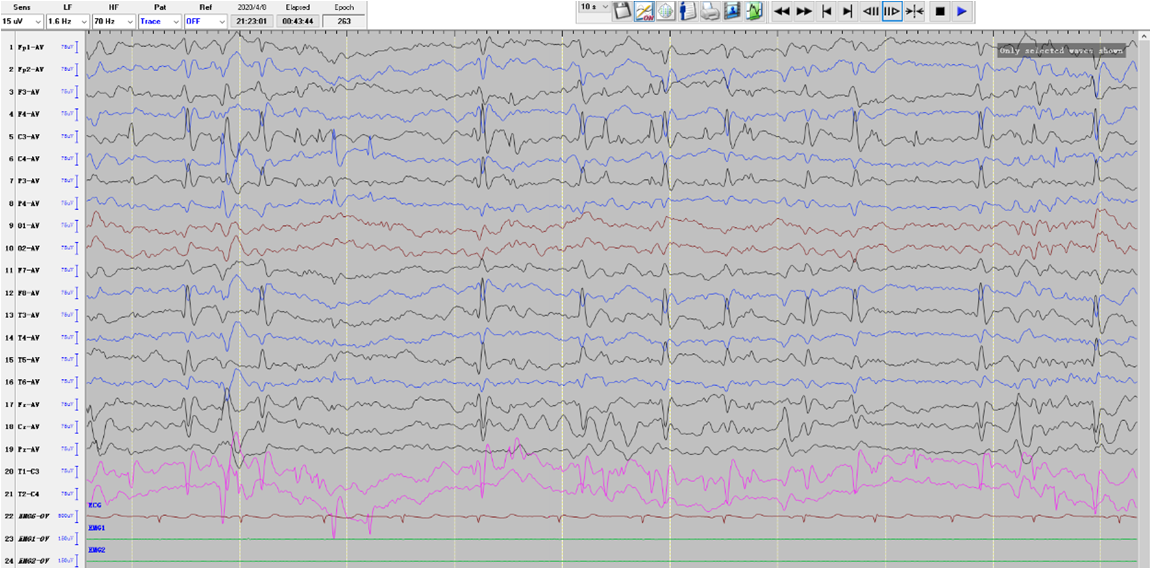
Task: Click the center-align arrows icon
Action: click(x=914, y=11)
